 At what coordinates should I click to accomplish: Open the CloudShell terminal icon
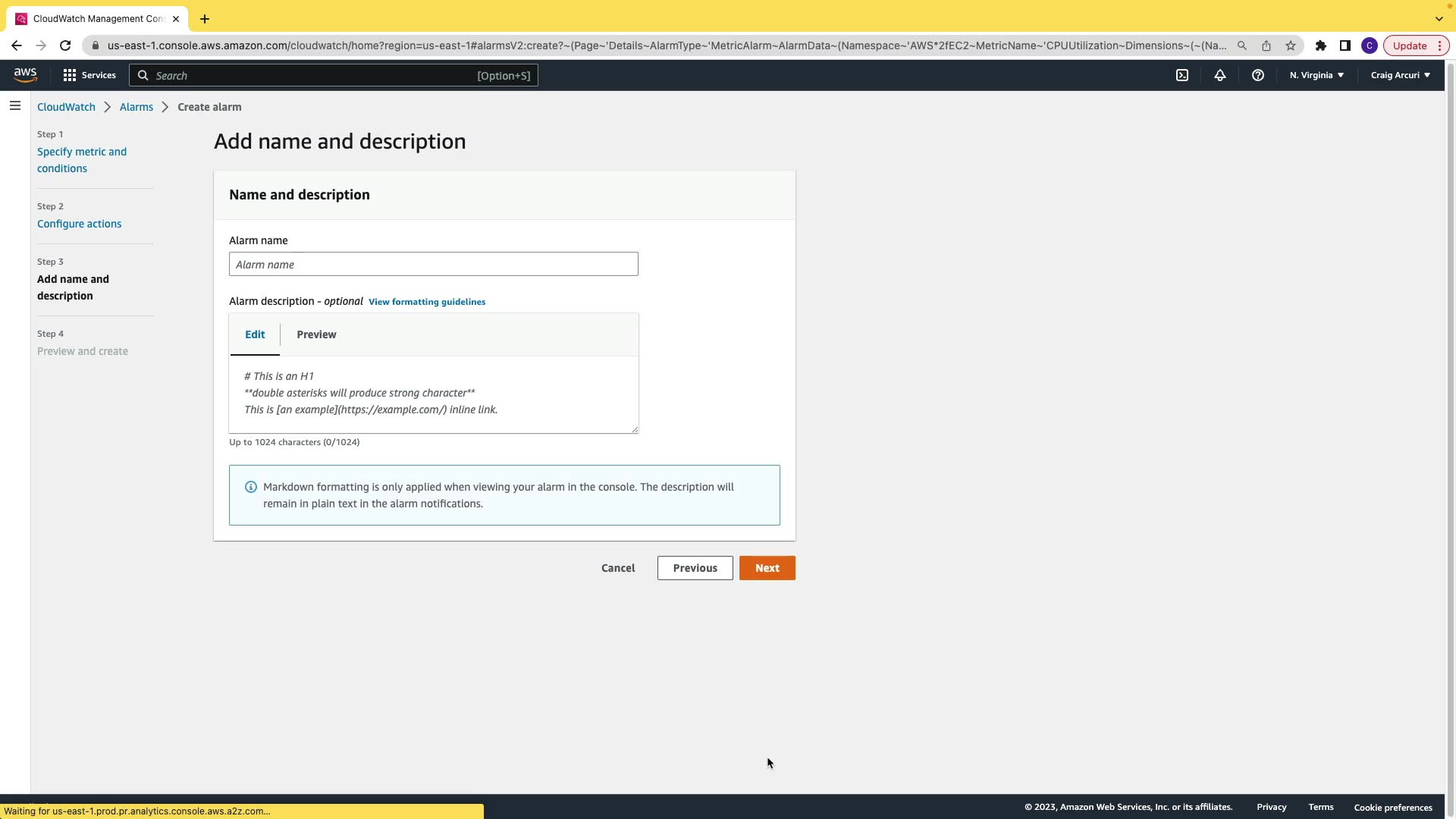pyautogui.click(x=1182, y=75)
